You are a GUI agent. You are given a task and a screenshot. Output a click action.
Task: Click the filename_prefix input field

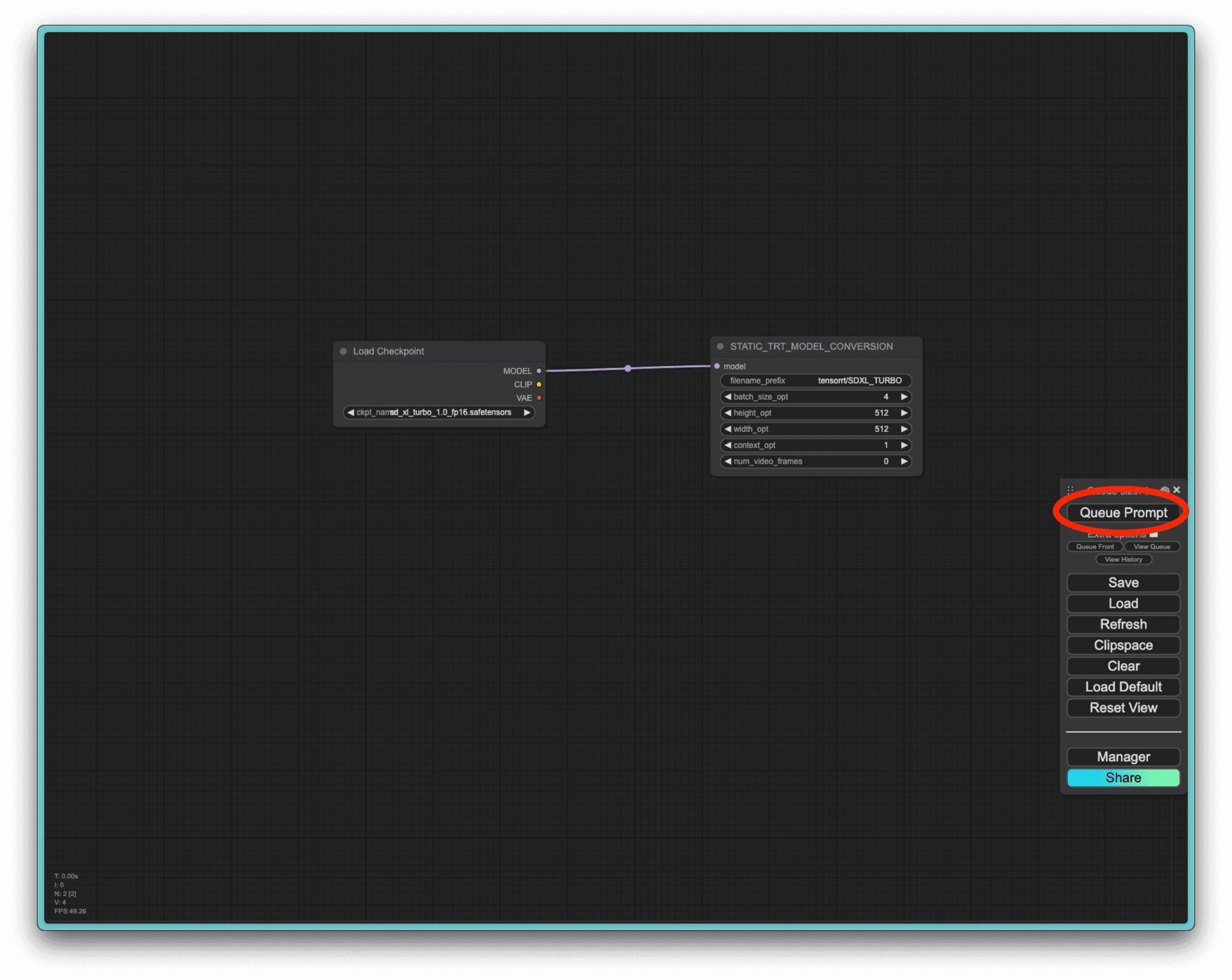815,381
